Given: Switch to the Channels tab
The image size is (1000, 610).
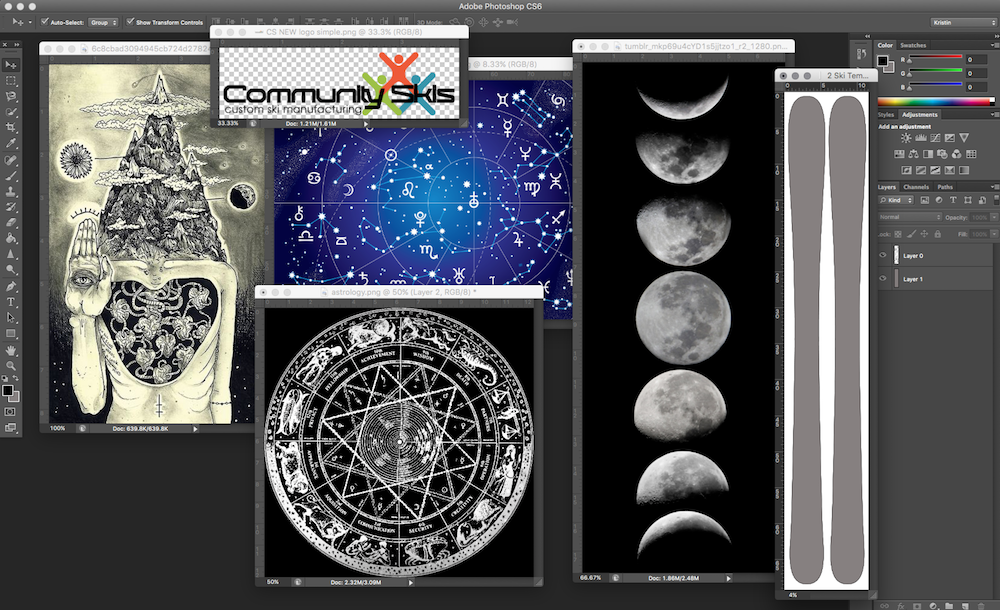Looking at the screenshot, I should (916, 187).
